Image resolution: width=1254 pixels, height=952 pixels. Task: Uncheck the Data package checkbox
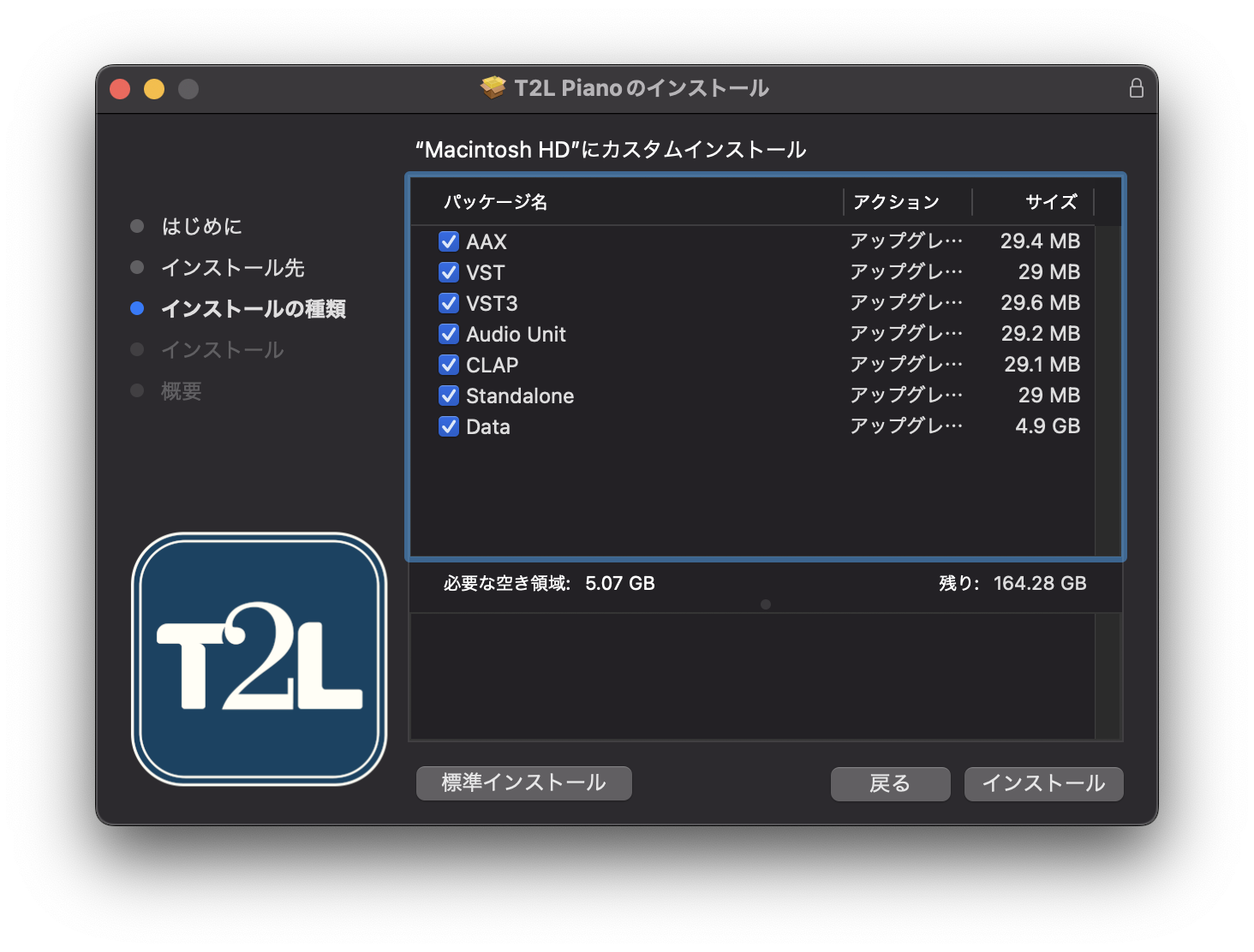(449, 426)
